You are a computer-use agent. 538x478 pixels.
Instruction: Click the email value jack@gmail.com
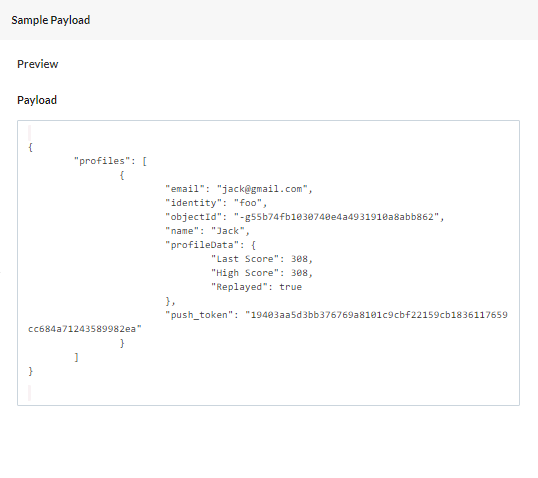pos(262,189)
